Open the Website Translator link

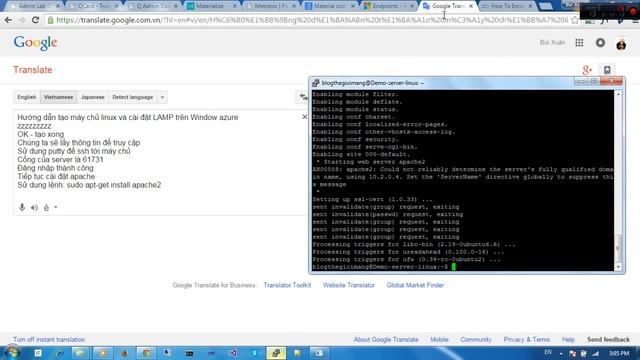click(x=349, y=285)
